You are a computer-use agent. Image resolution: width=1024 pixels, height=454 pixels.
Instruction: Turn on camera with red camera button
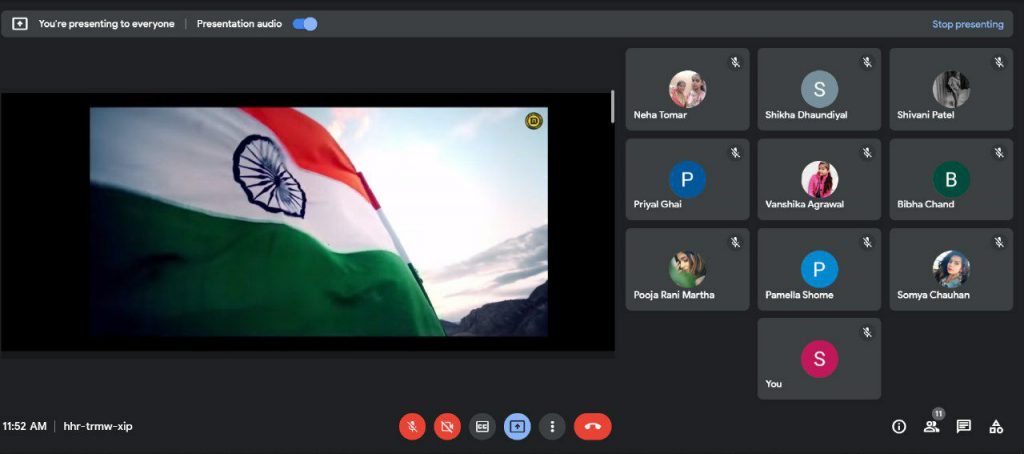point(447,427)
